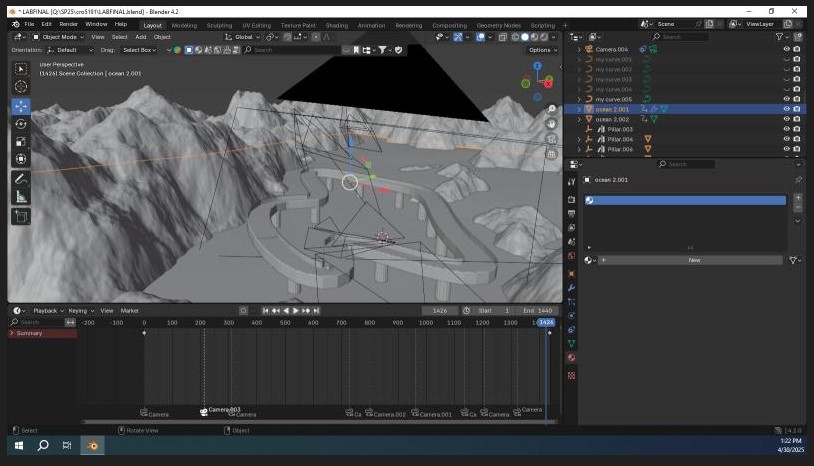Open the Tool properties tab
Image resolution: width=814 pixels, height=466 pixels.
[572, 182]
